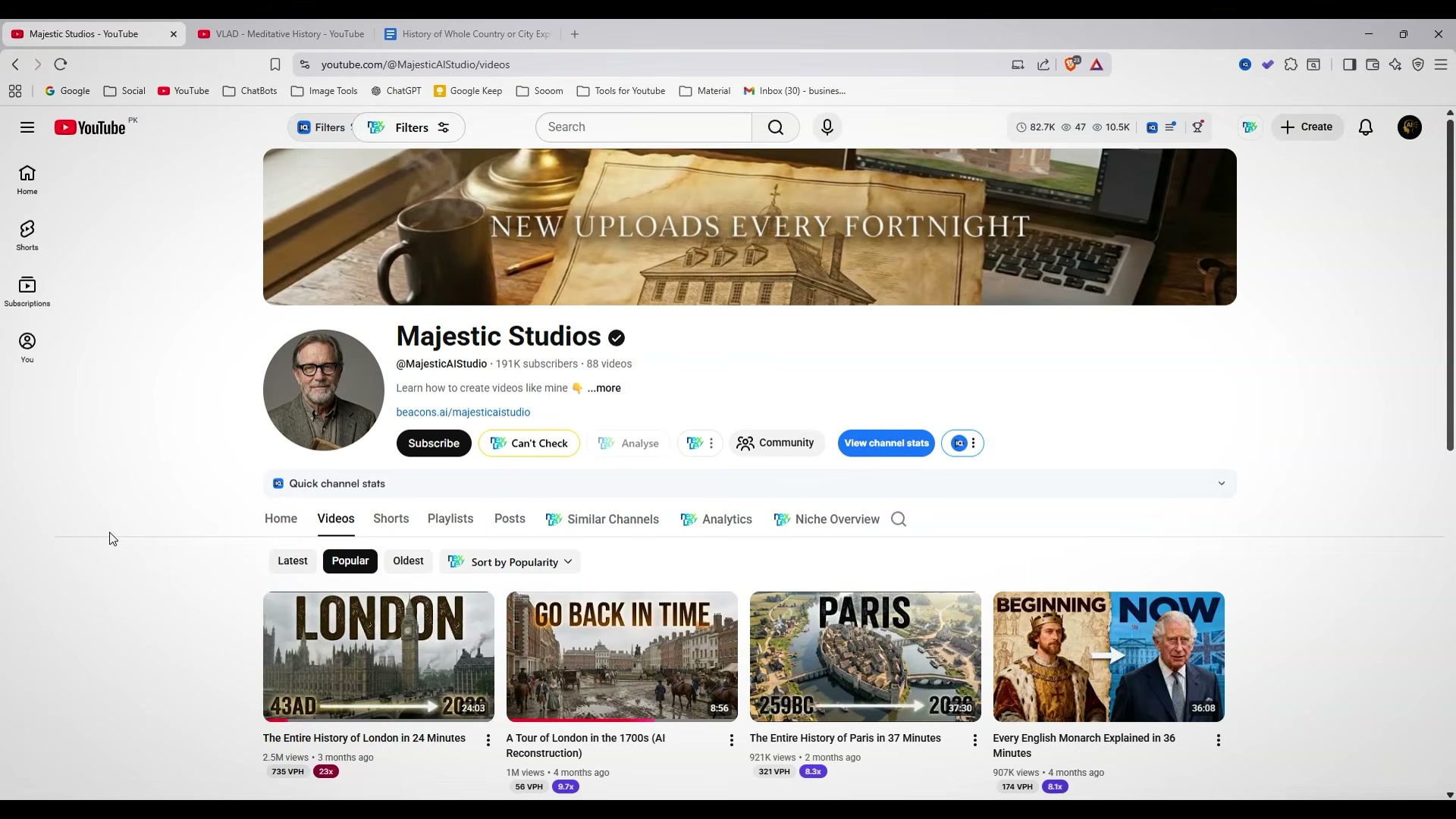The image size is (1456, 819).
Task: Subscribe to Majestic Studios
Action: click(x=434, y=444)
